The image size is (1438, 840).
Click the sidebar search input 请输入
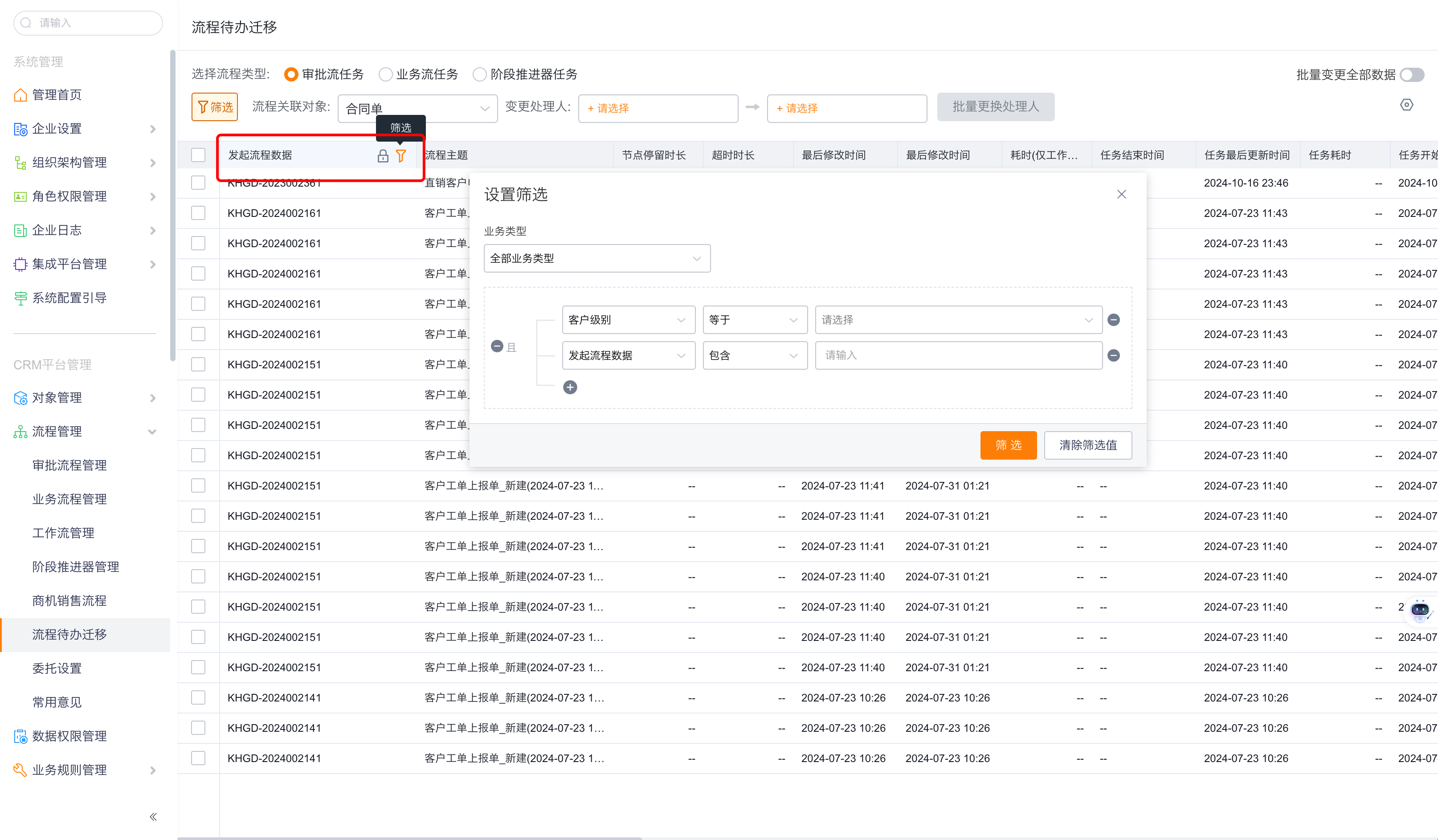pyautogui.click(x=88, y=23)
